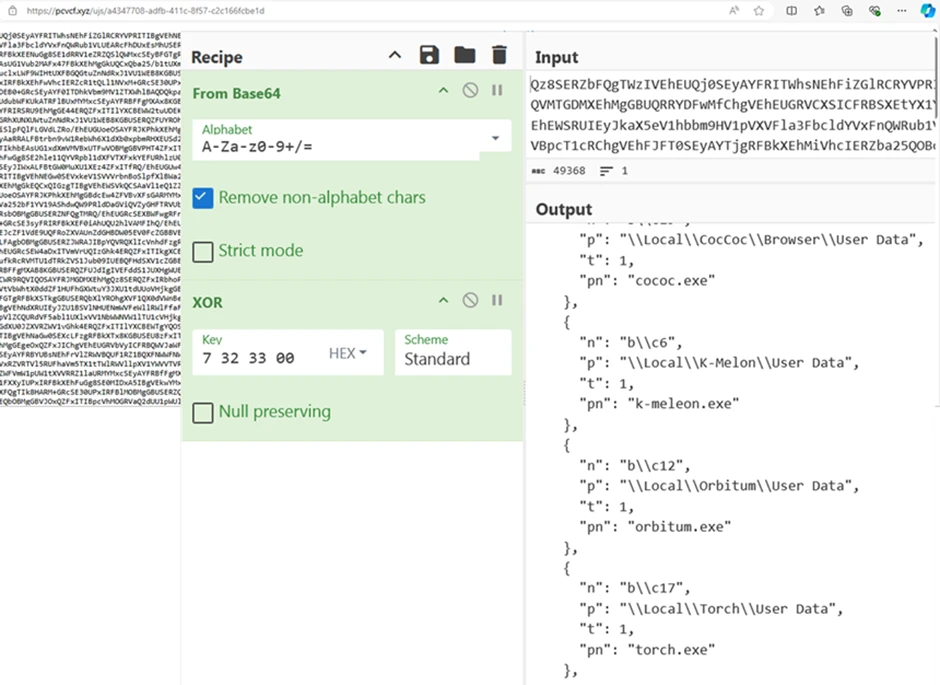Image resolution: width=940 pixels, height=685 pixels.
Task: Set a breakpoint on From Base64
Action: click(x=497, y=90)
